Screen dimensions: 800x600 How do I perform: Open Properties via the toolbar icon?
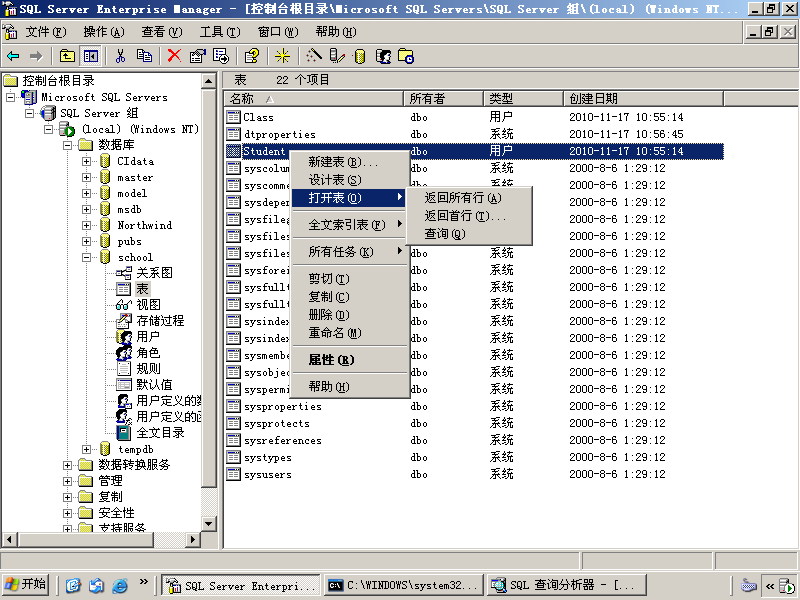point(197,56)
